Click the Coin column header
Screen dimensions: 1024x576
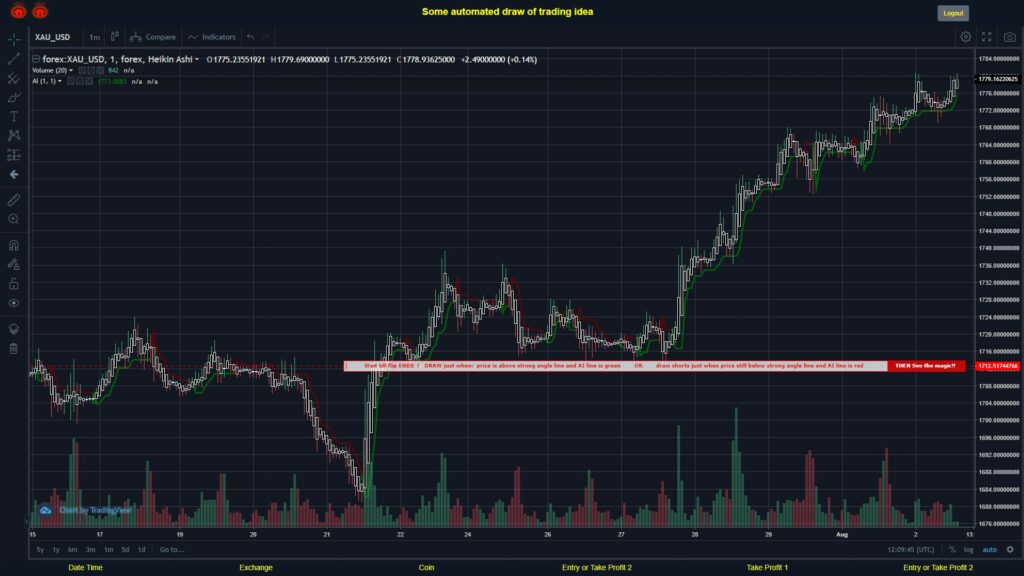pos(426,568)
